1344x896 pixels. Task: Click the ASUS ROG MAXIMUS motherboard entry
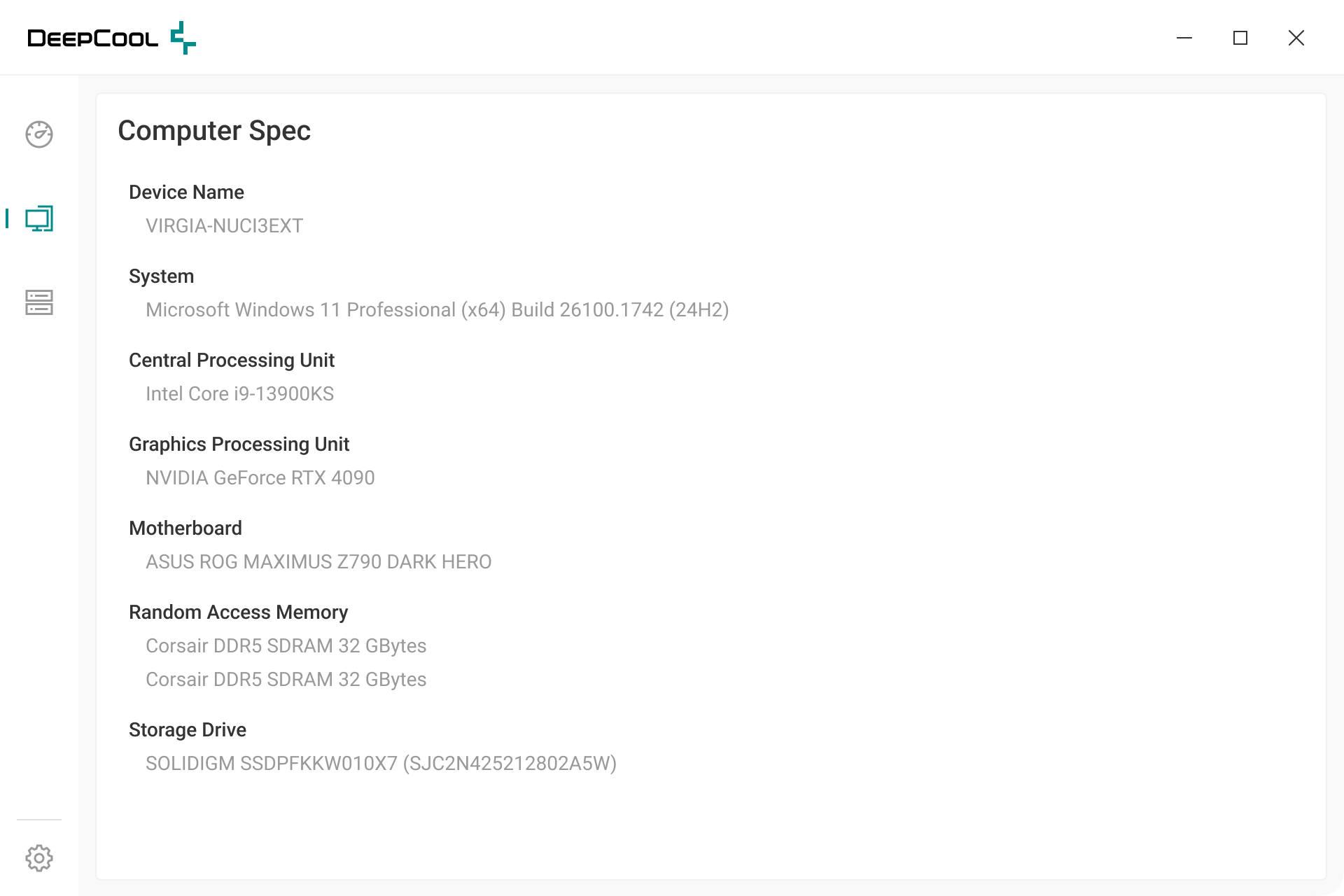[318, 562]
